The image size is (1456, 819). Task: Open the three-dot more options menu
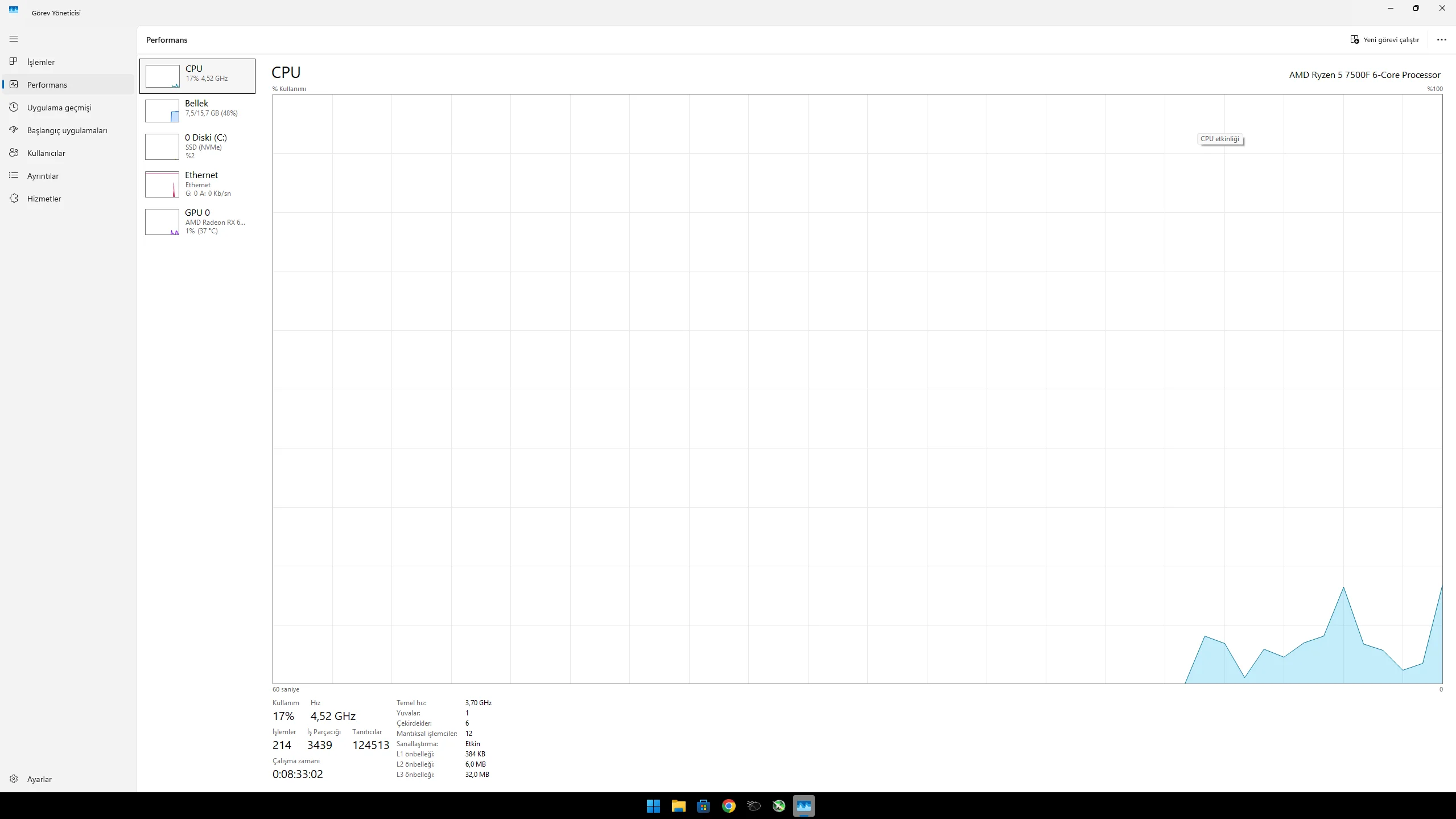1441,40
